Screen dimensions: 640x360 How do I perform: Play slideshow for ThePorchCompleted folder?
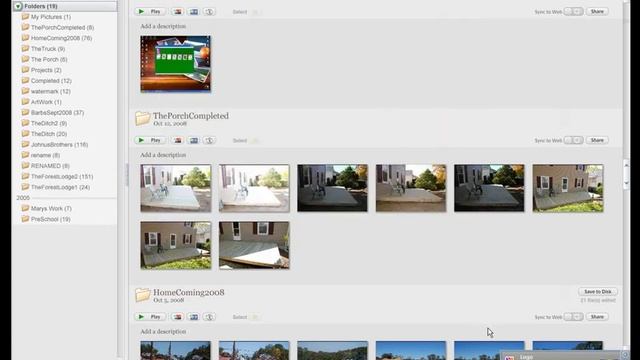[x=150, y=140]
